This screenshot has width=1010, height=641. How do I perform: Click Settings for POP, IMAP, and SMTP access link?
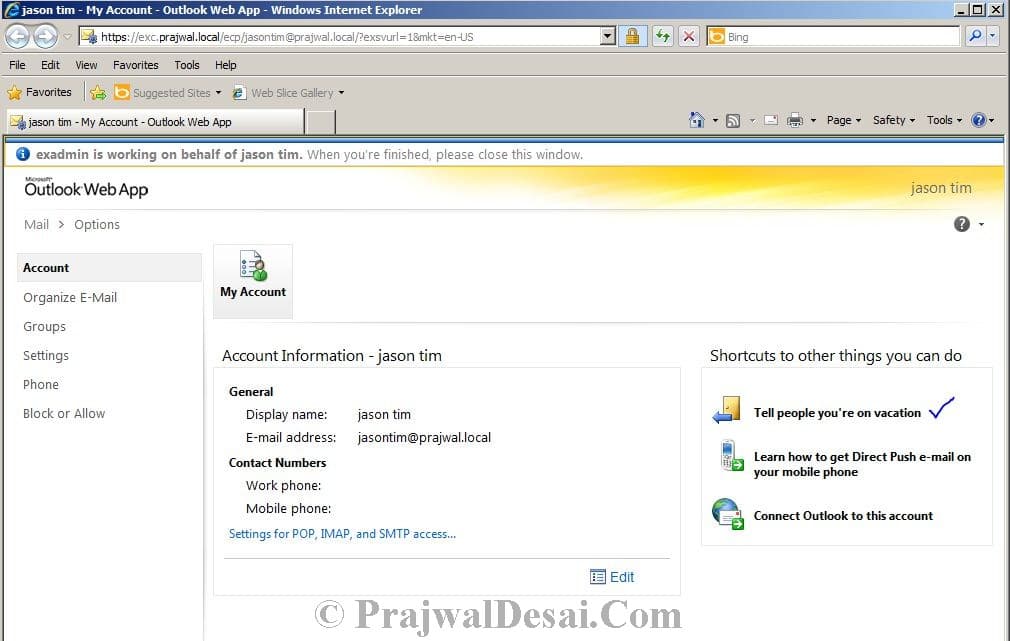[342, 534]
